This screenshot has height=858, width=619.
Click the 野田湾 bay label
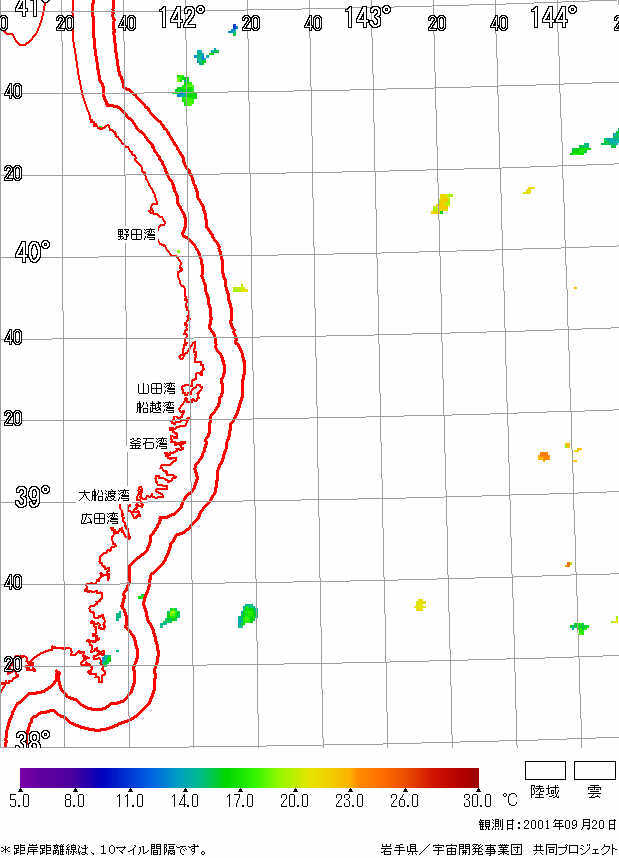click(x=137, y=235)
